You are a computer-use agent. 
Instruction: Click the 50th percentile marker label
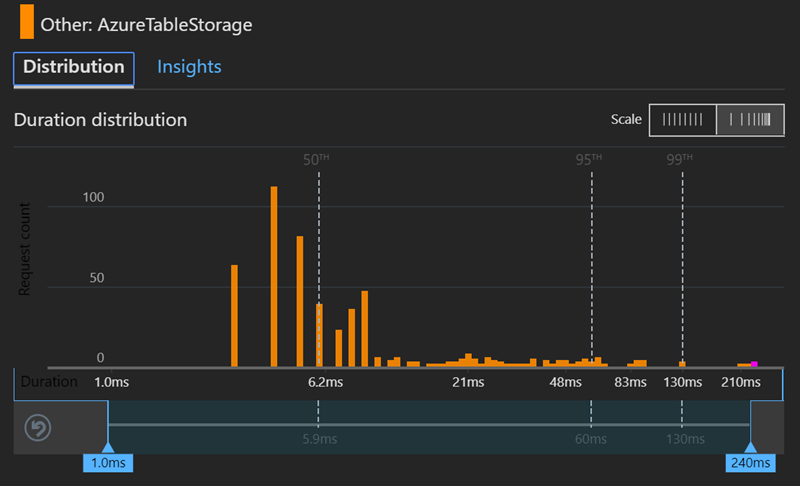317,158
